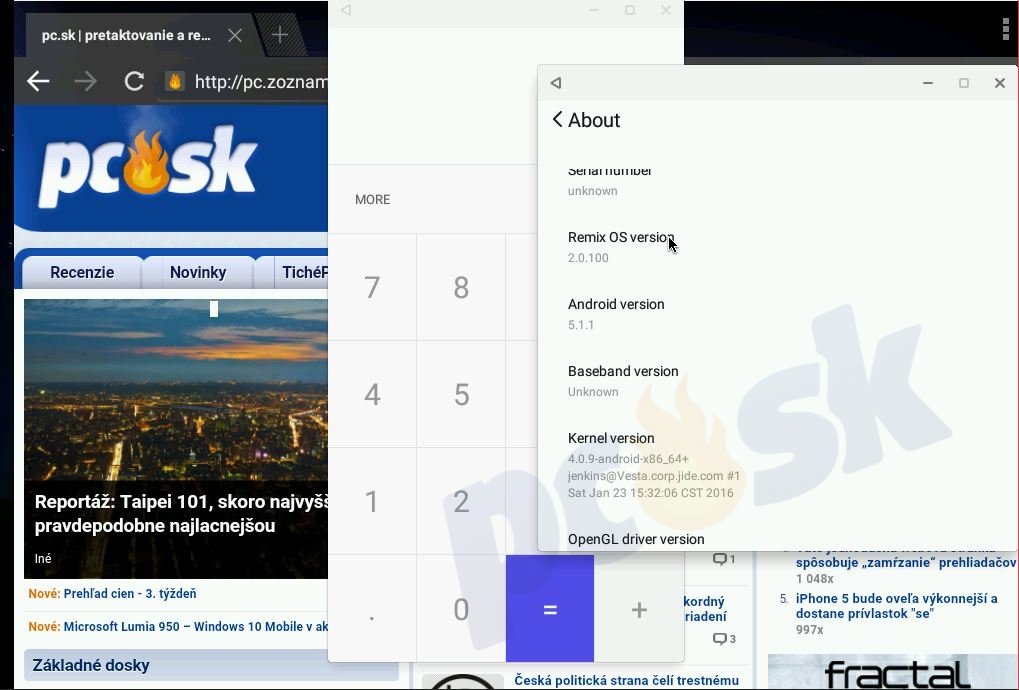The image size is (1019, 690).
Task: Close the Calculator window
Action: [665, 10]
